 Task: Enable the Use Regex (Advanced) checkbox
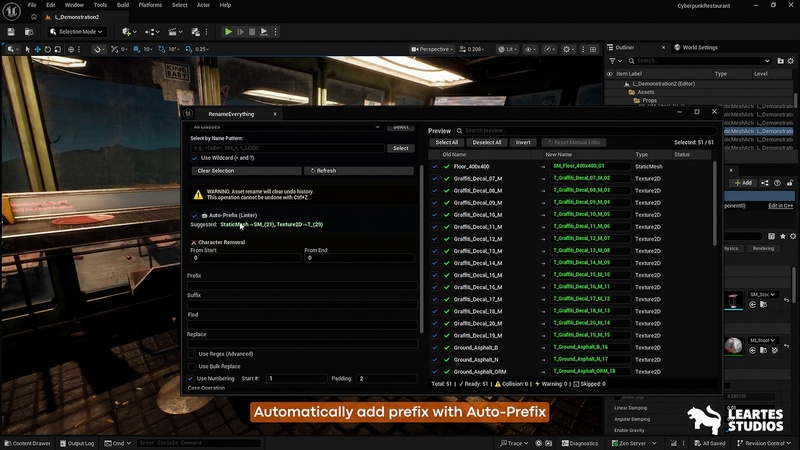191,353
